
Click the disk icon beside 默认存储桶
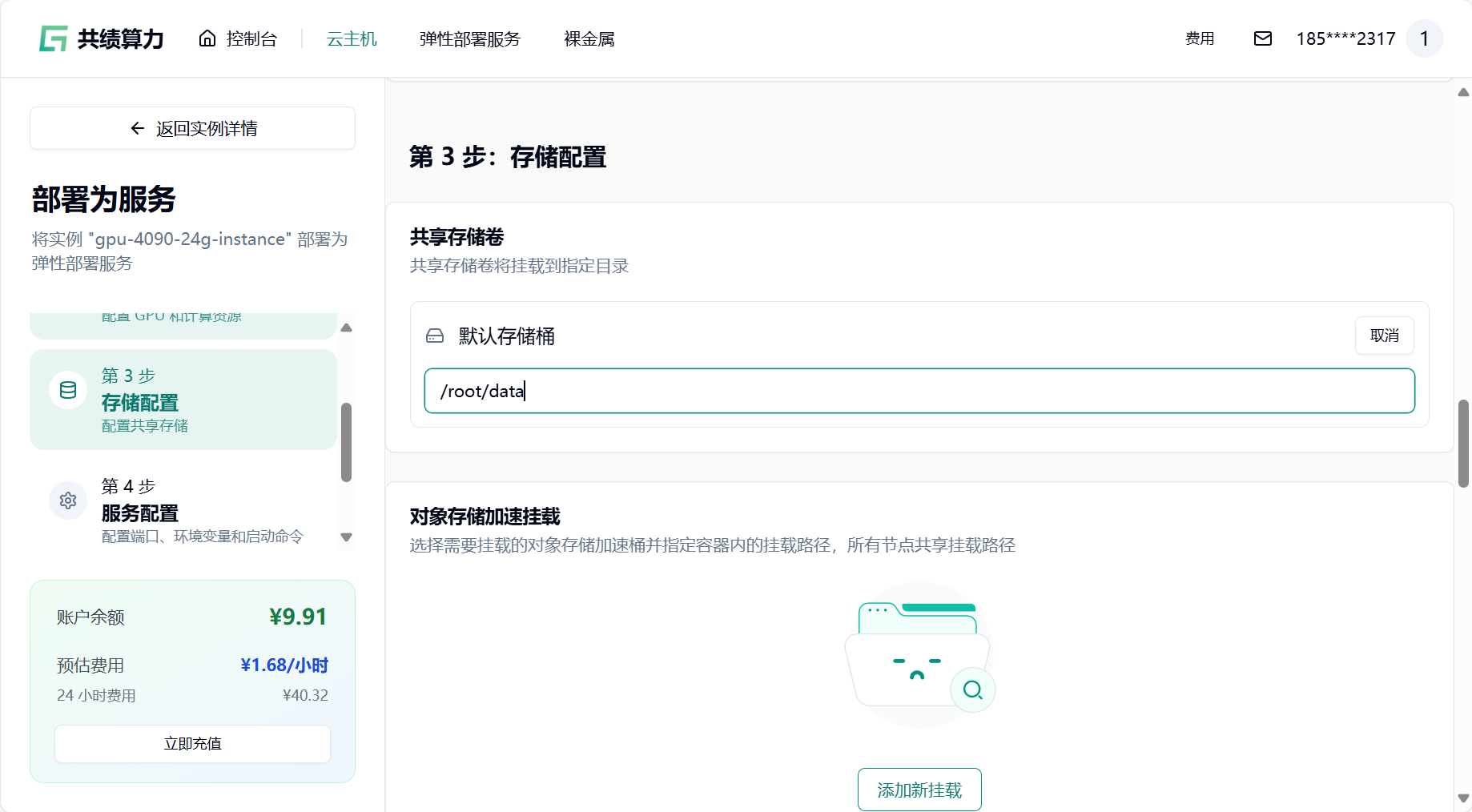[x=435, y=336]
